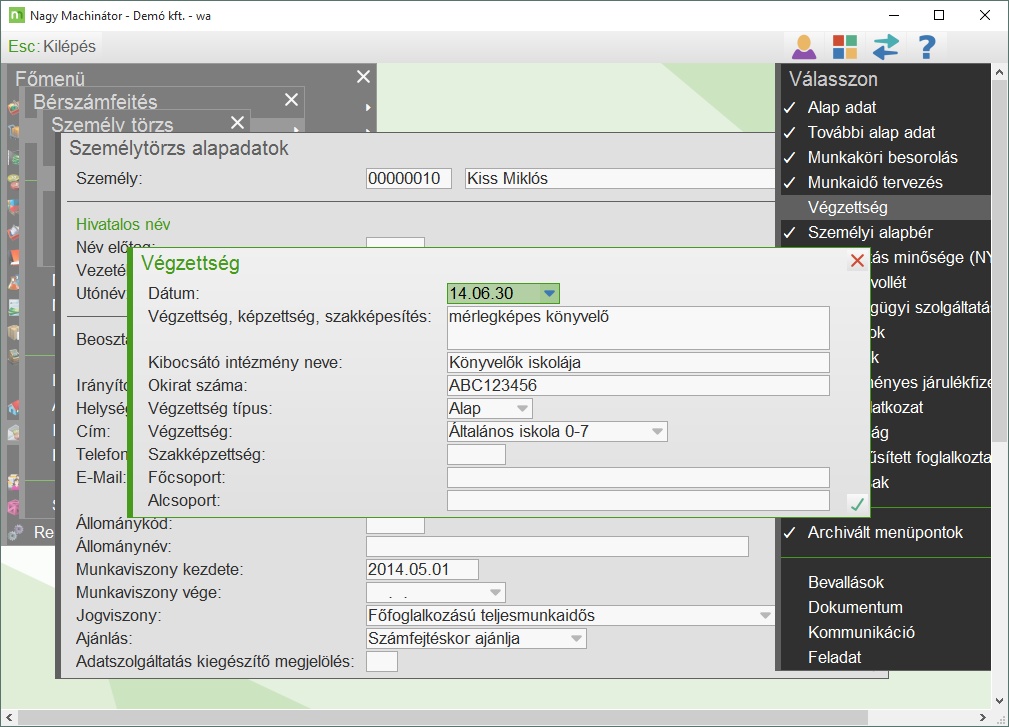This screenshot has height=727, width=1009.
Task: Click the Személy code field 00000010
Action: click(x=409, y=178)
